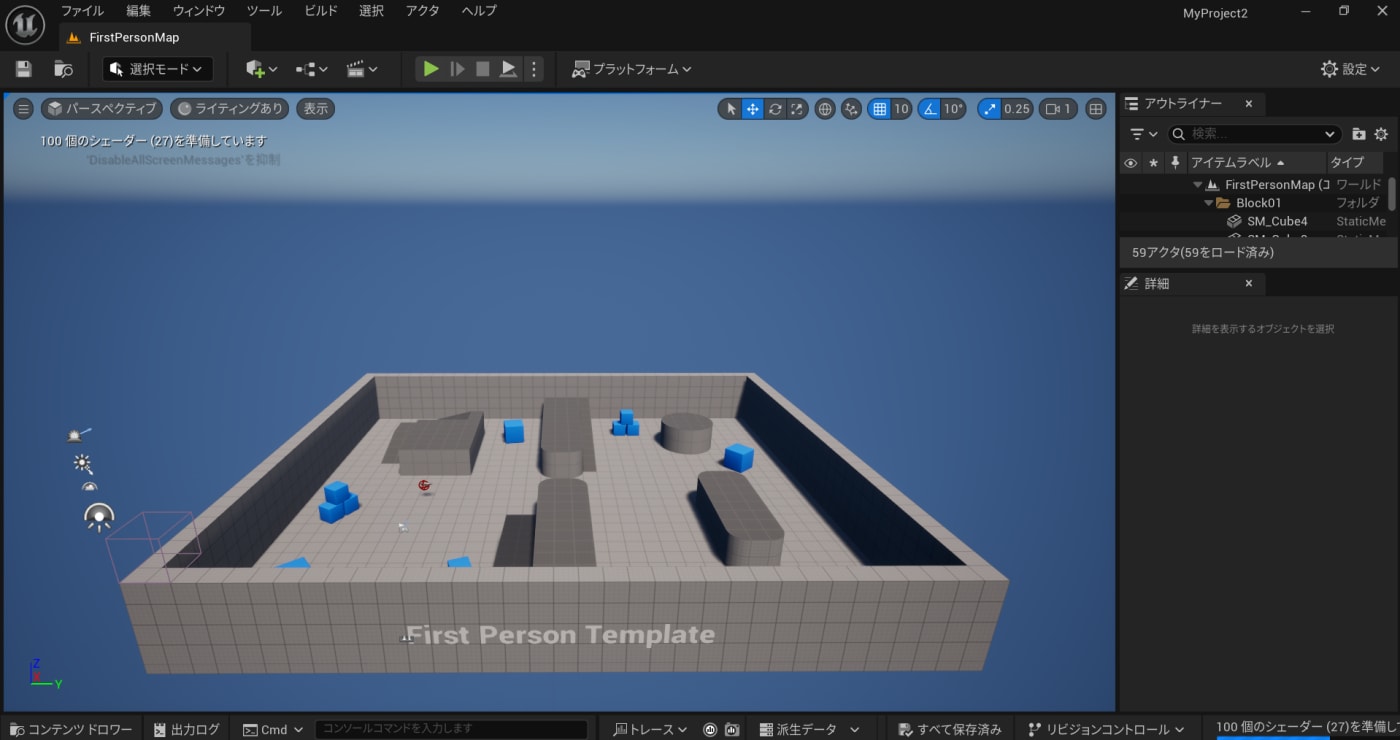1400x740 pixels.
Task: Click the star favorites column header
Action: (x=1153, y=162)
